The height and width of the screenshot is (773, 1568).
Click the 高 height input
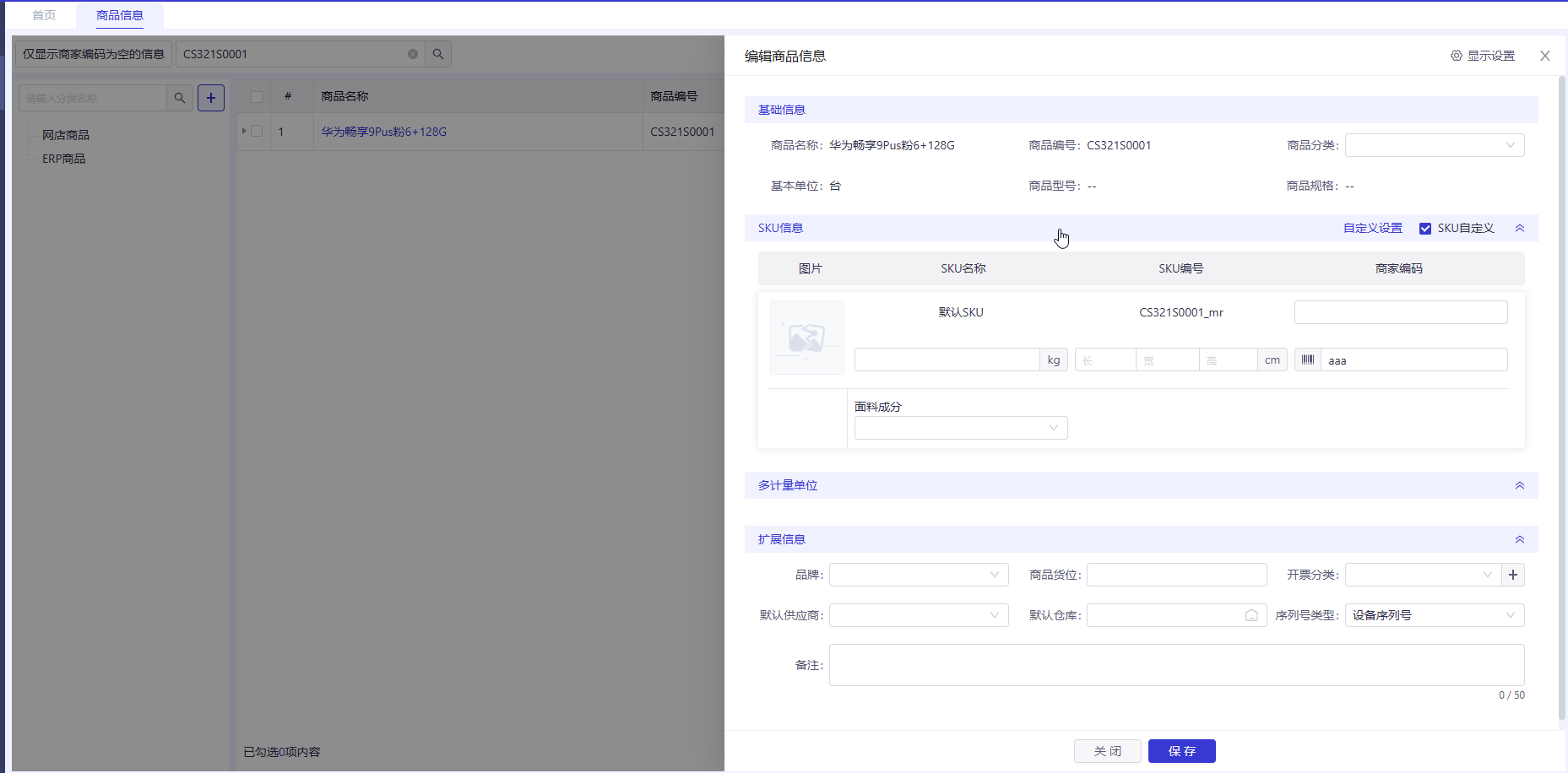point(1229,359)
